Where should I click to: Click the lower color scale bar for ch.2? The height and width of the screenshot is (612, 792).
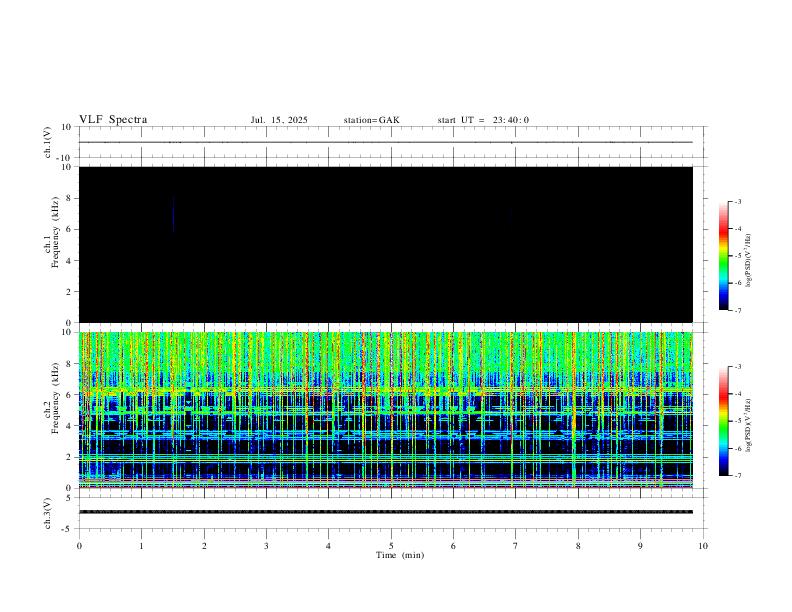pos(724,421)
